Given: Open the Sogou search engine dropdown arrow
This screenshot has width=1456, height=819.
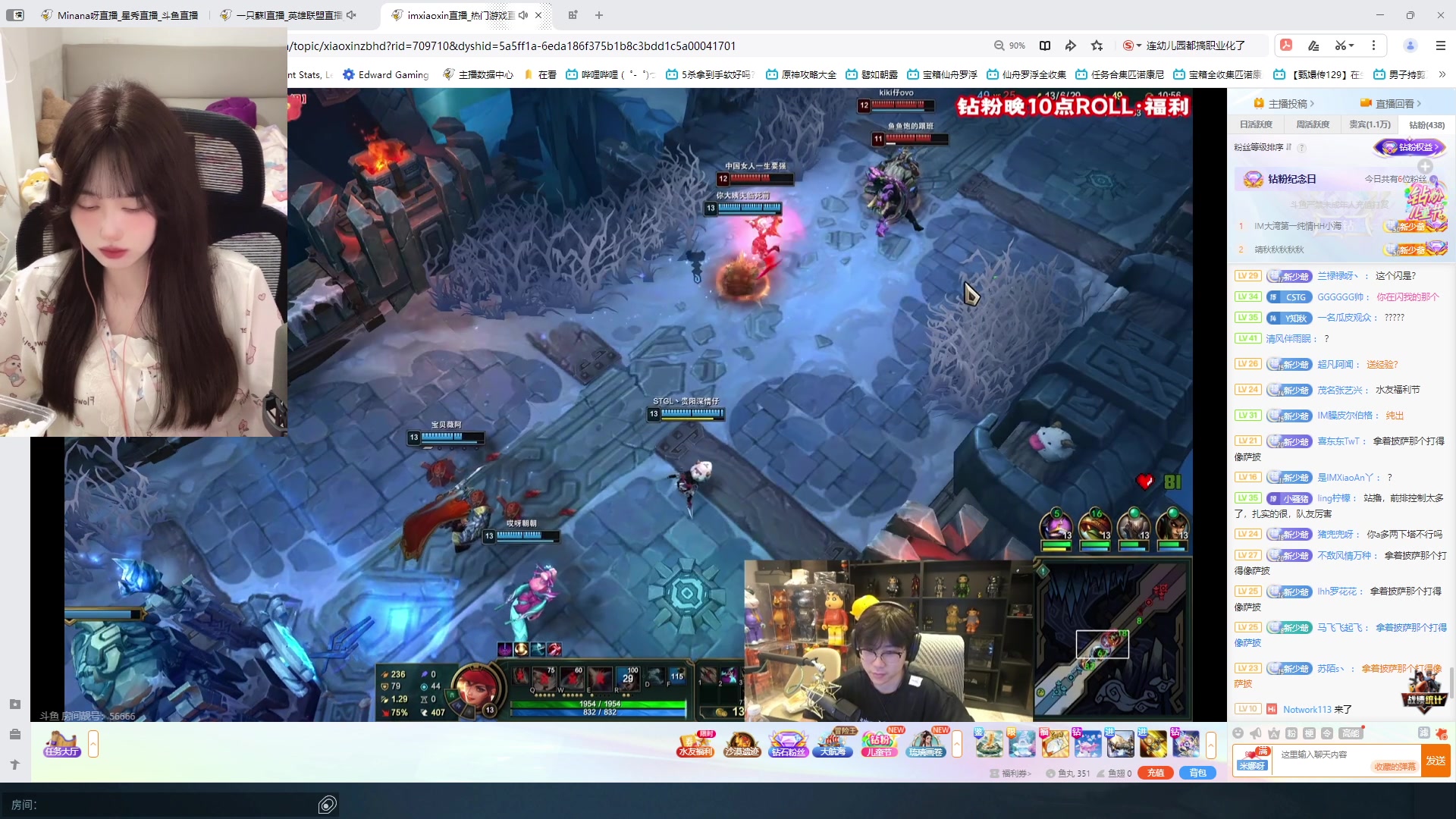Looking at the screenshot, I should click(x=1139, y=45).
